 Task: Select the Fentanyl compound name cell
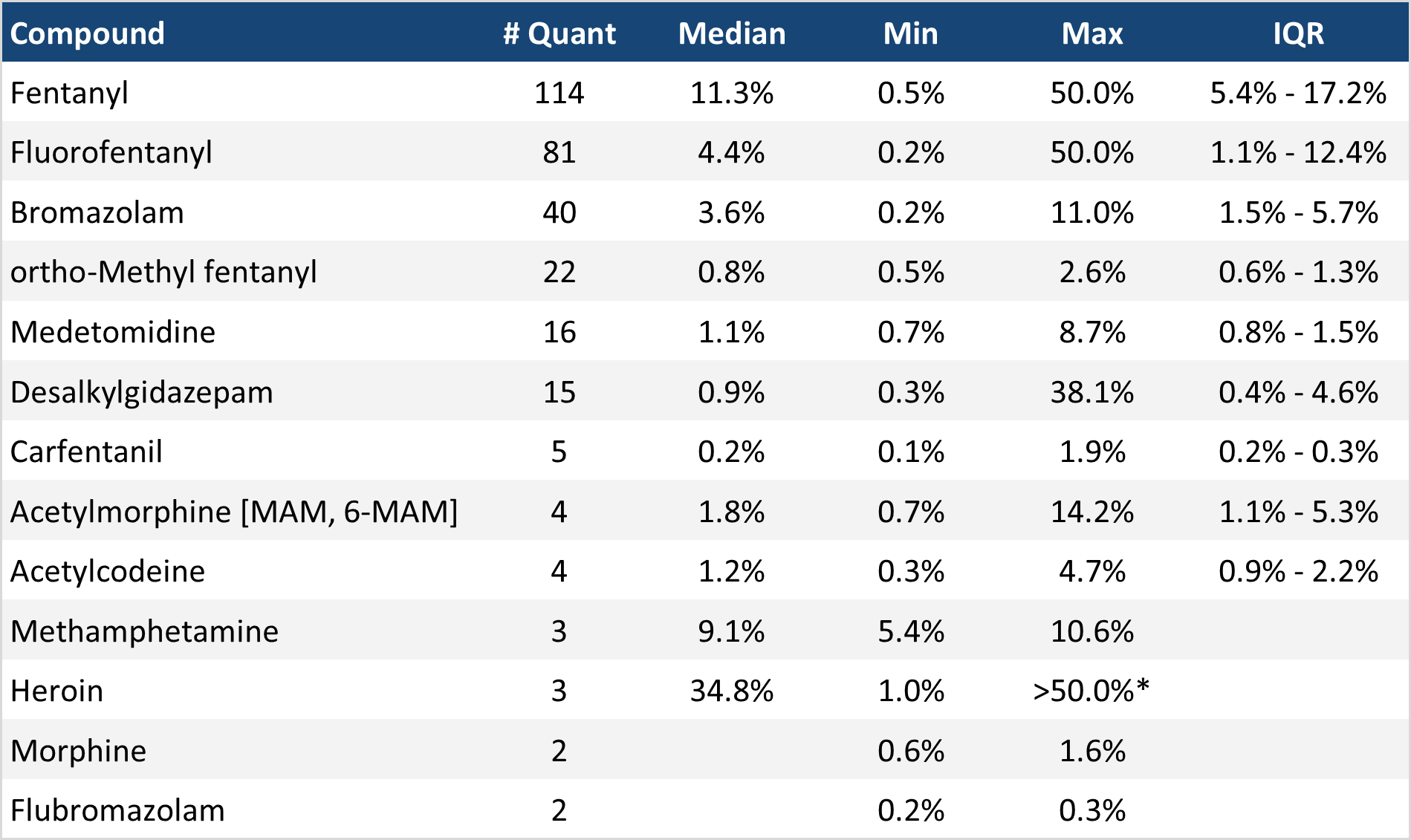tap(70, 93)
